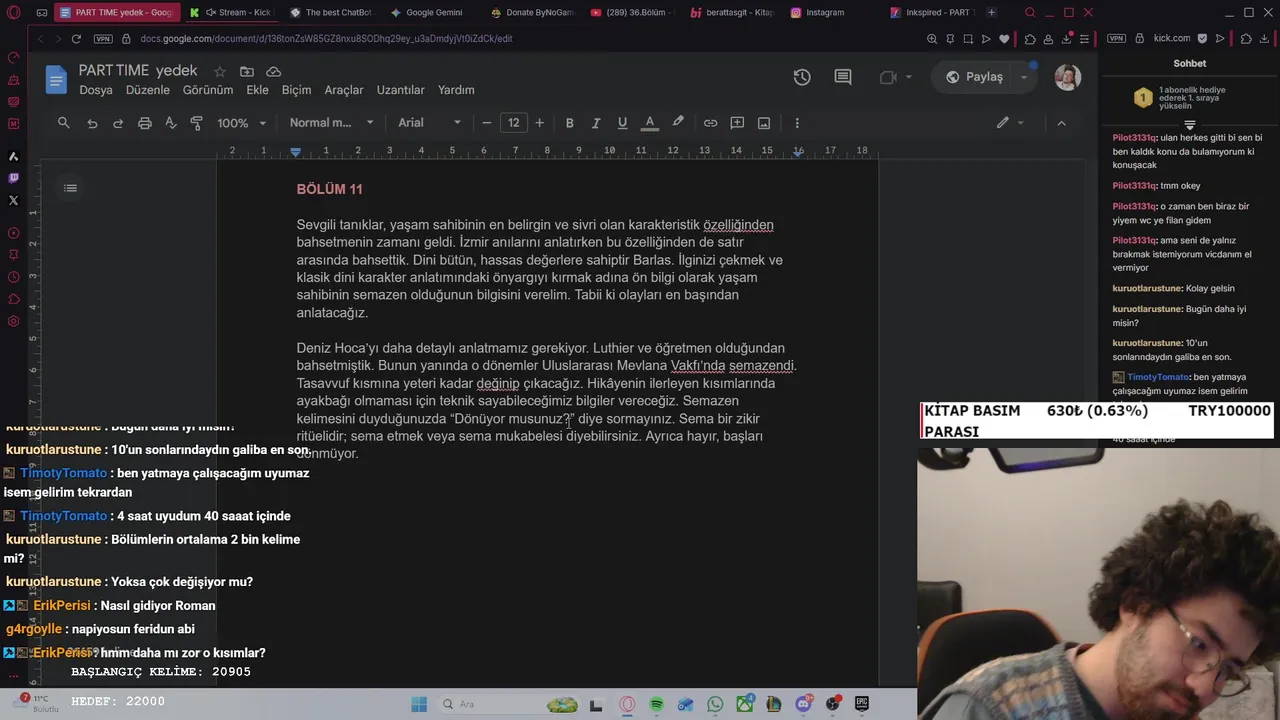Collapse the menus with chevron arrow
The width and height of the screenshot is (1280, 720).
coord(1061,123)
